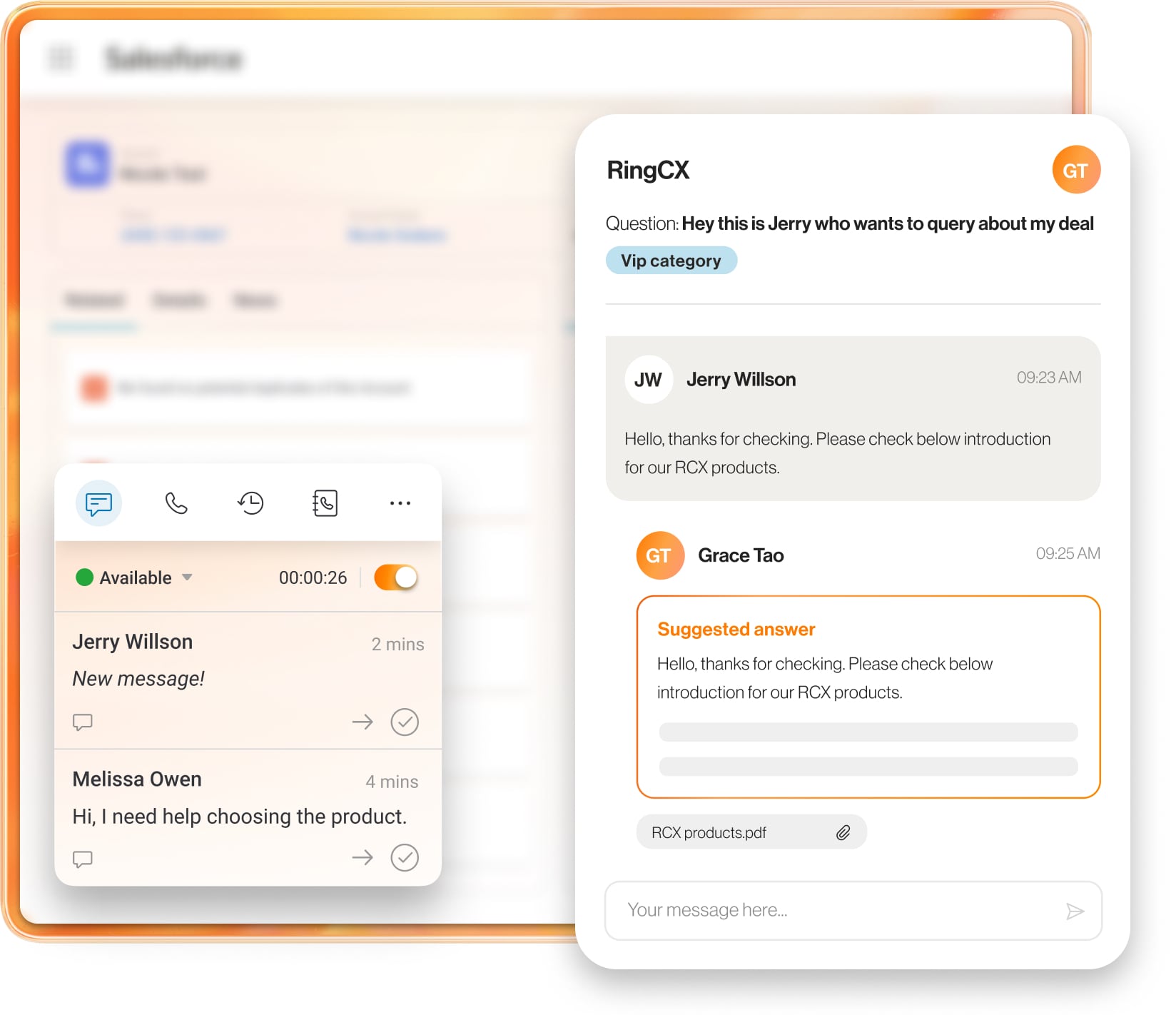The image size is (1176, 1015).
Task: Click the Your message here input field
Action: [x=835, y=910]
